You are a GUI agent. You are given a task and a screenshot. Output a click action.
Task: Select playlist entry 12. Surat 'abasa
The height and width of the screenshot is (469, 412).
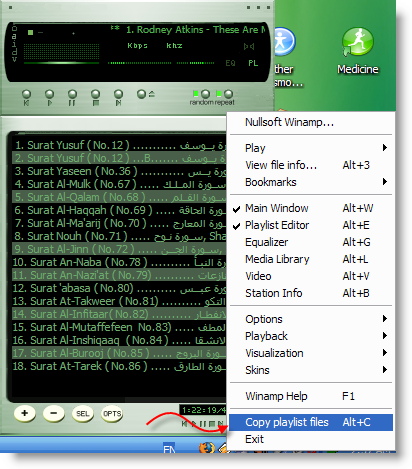coord(119,288)
